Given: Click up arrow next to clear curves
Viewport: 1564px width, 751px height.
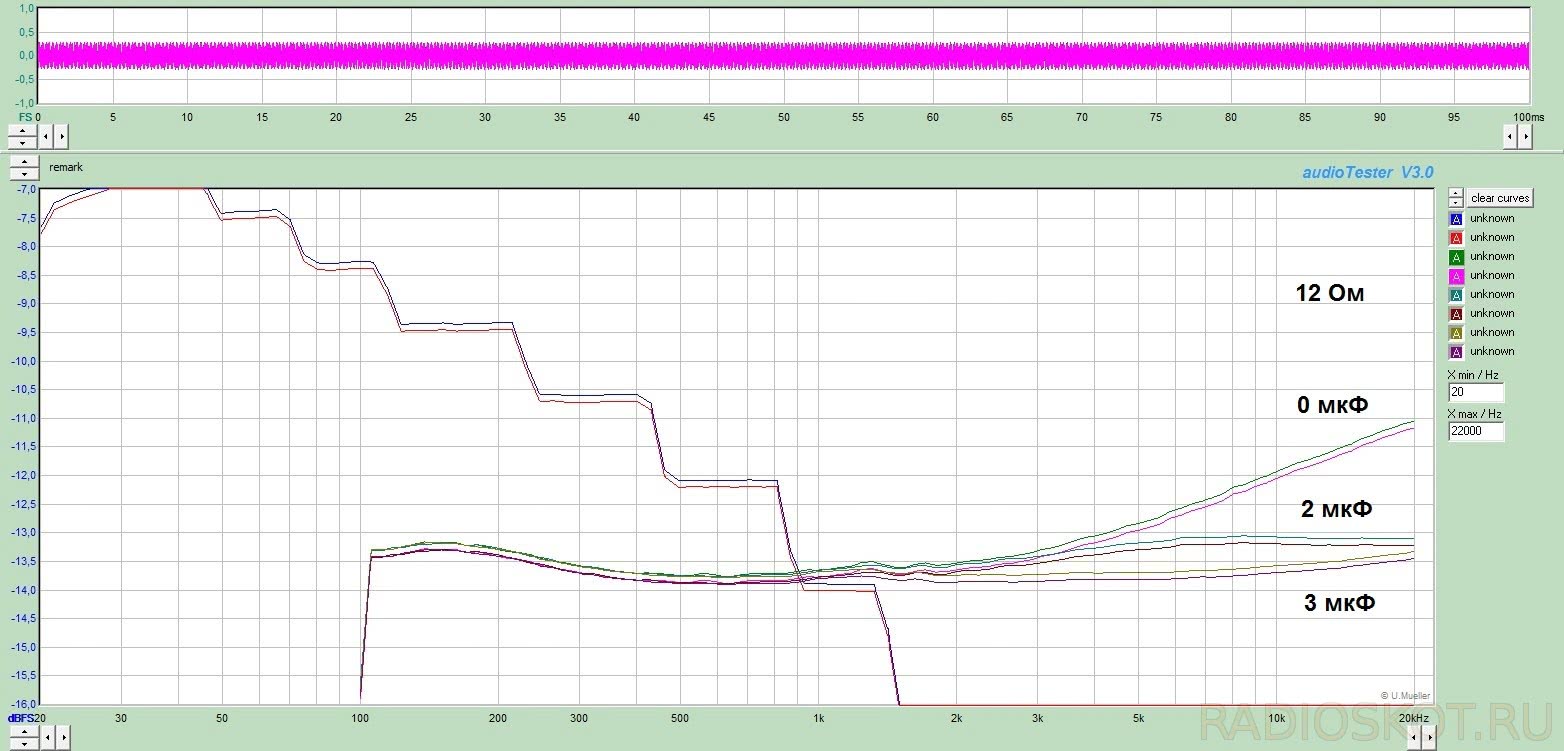Looking at the screenshot, I should tap(1456, 192).
